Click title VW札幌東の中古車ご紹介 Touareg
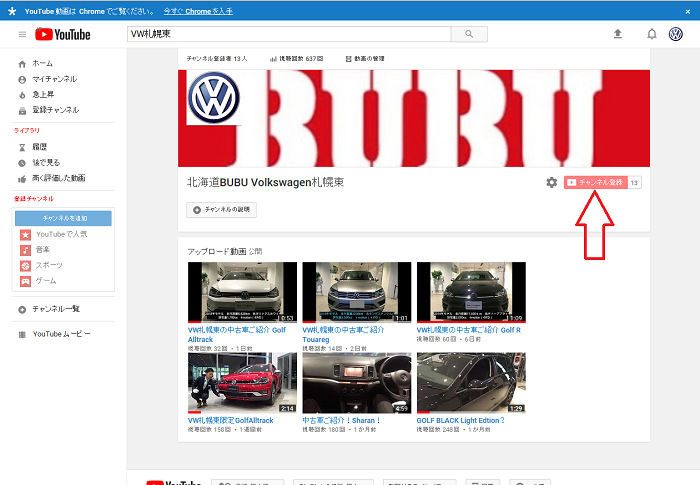The image size is (700, 485). click(343, 334)
